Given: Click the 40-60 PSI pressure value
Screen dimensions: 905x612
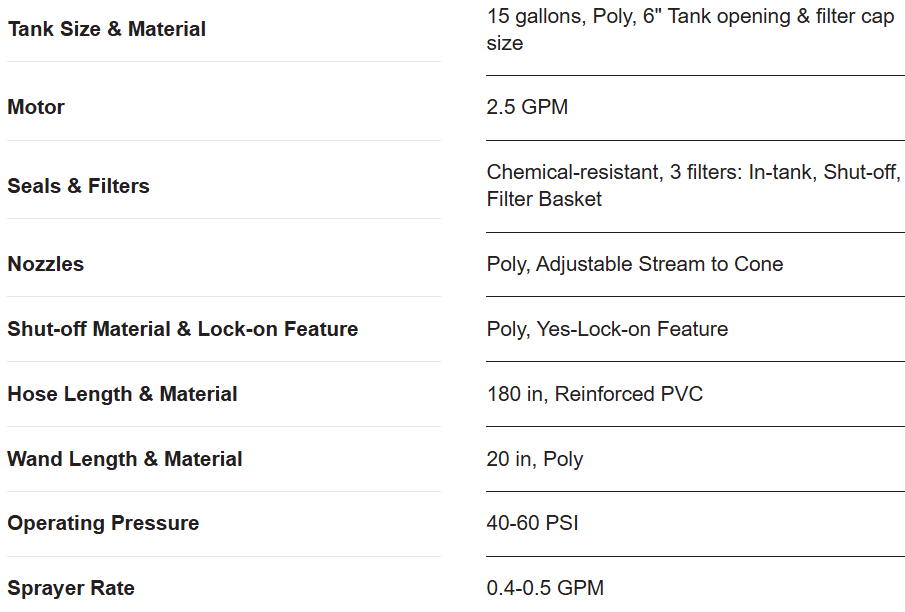Looking at the screenshot, I should coord(532,523).
